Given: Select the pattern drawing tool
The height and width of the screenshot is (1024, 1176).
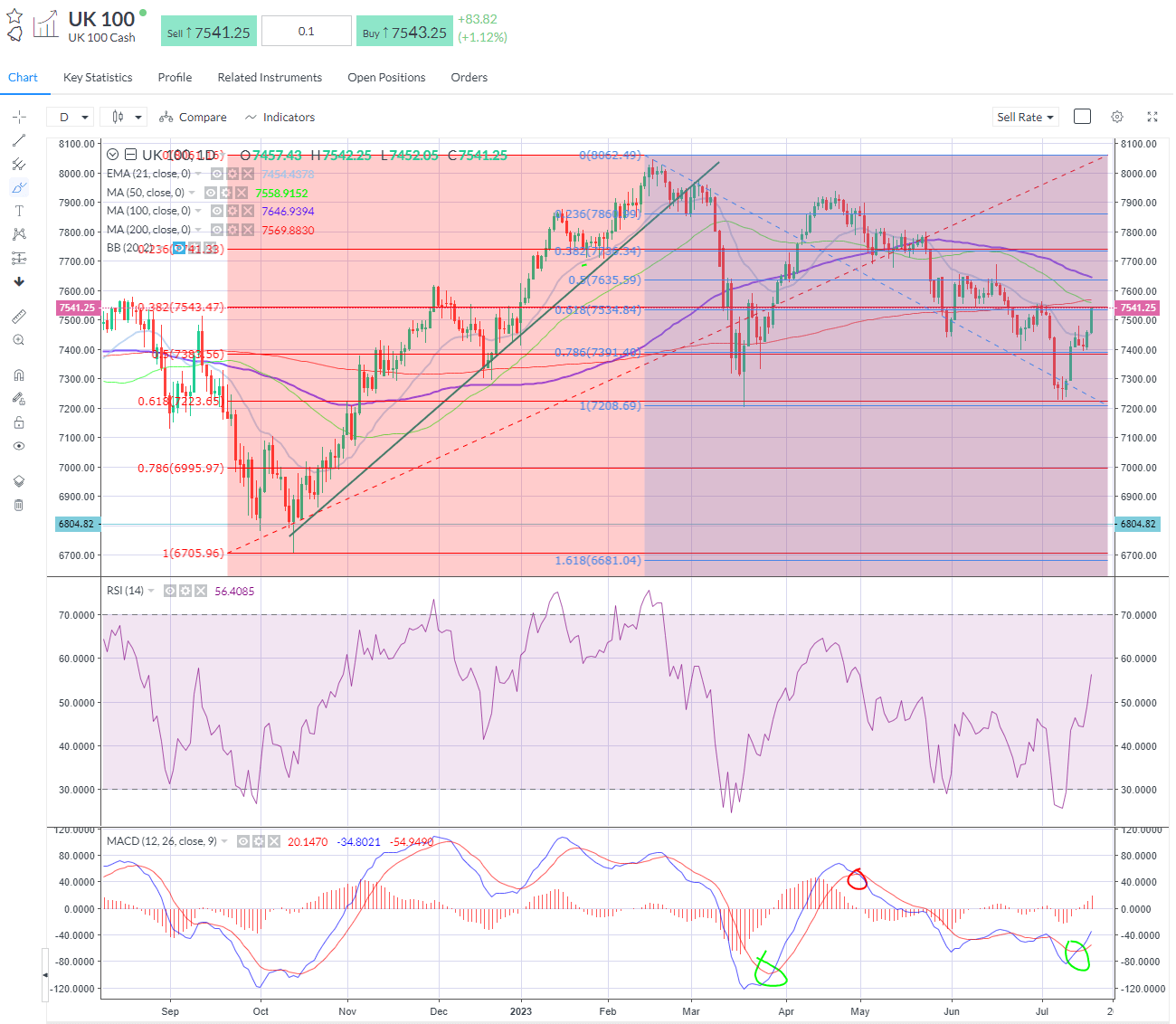Looking at the screenshot, I should pyautogui.click(x=19, y=234).
